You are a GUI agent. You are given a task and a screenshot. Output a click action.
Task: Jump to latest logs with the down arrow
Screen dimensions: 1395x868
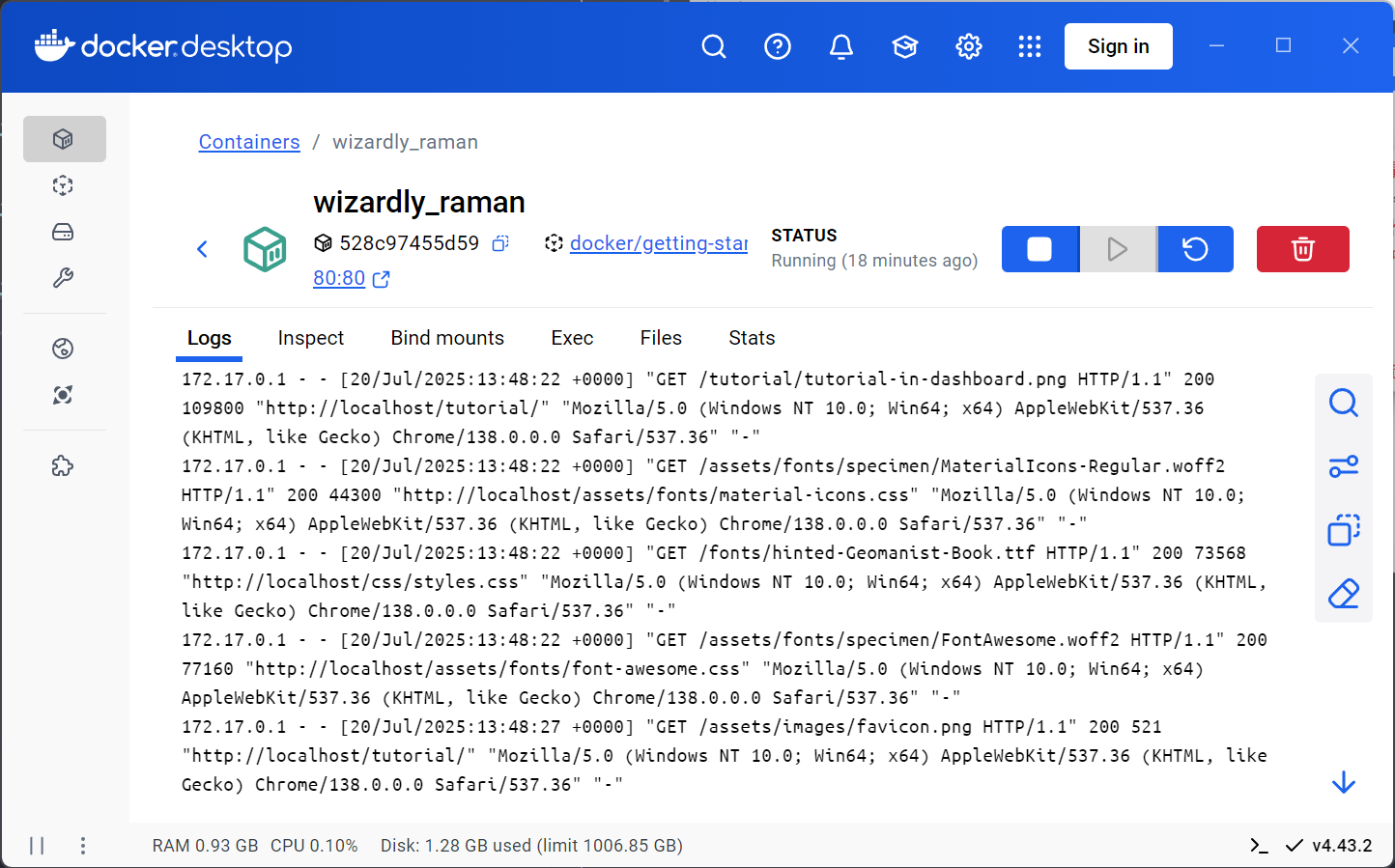1344,782
